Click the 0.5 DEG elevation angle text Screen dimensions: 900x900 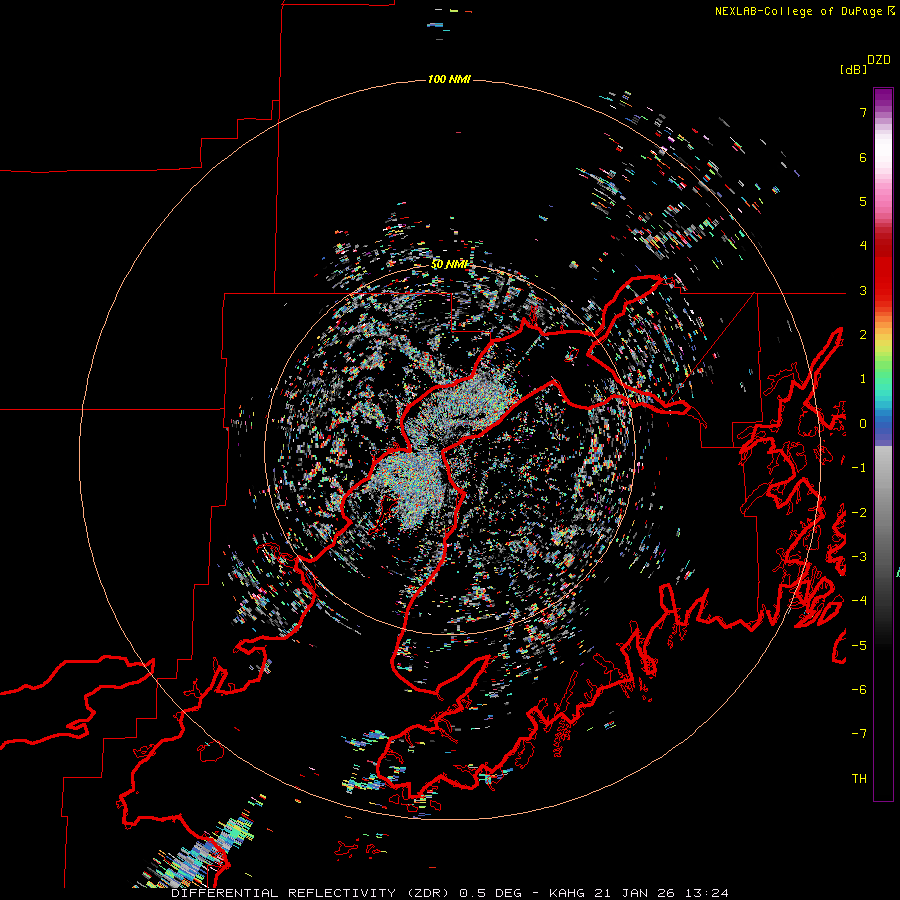[x=490, y=893]
